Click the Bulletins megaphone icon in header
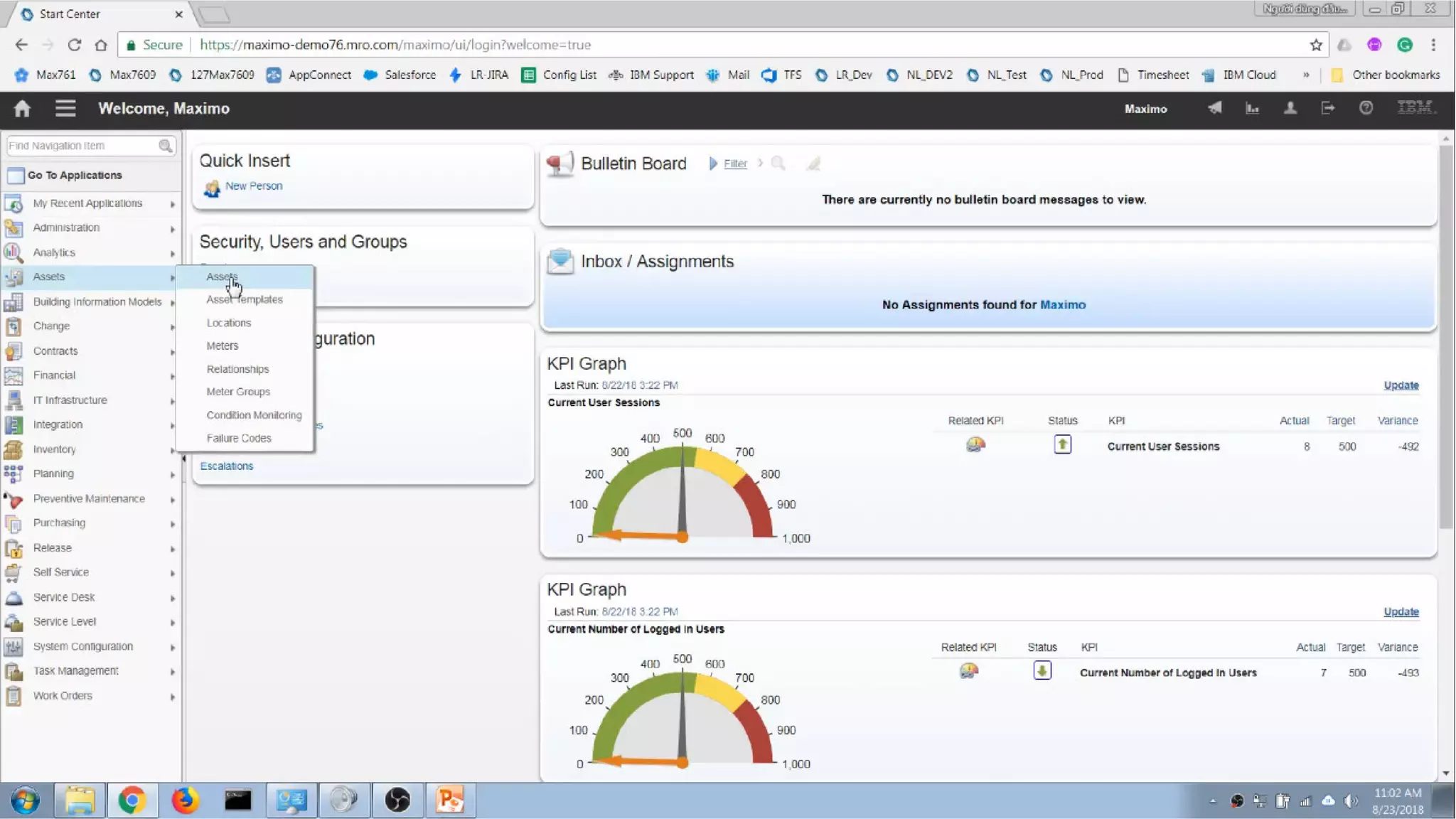Screen dimensions: 1456x819 coord(1215,108)
